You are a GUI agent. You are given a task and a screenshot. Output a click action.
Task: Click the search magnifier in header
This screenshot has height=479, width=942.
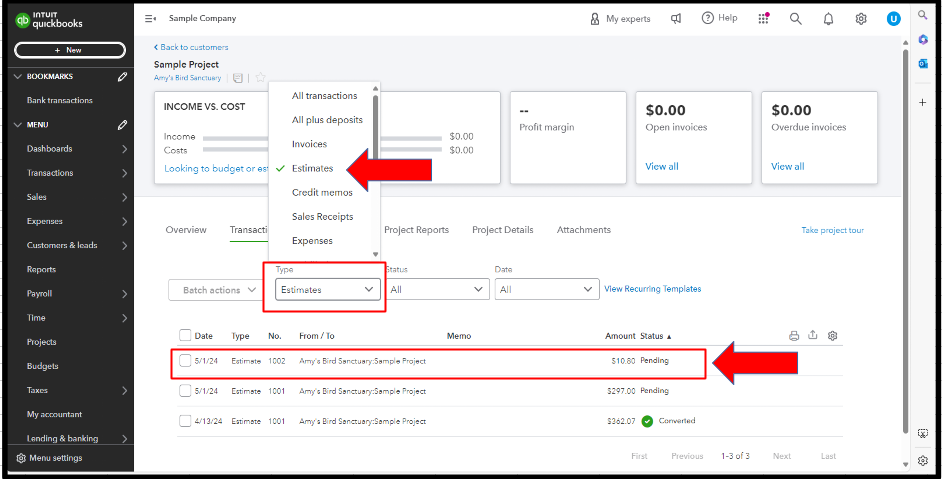(795, 19)
